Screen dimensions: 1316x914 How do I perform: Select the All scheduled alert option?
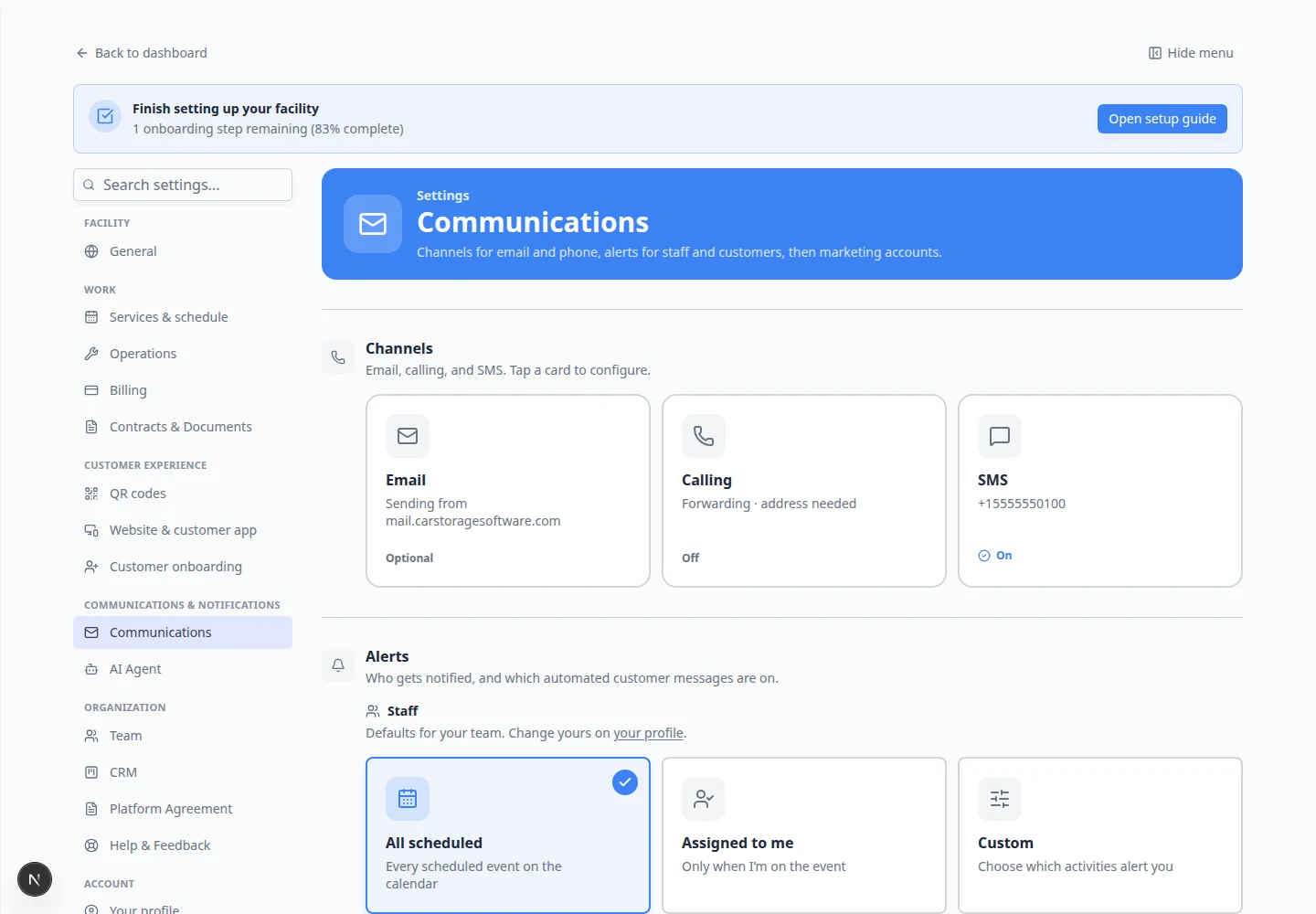pyautogui.click(x=508, y=834)
